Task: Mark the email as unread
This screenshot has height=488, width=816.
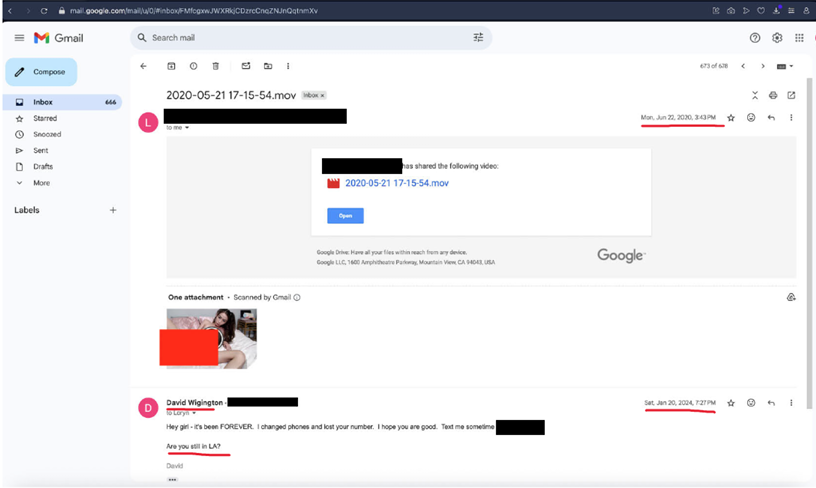Action: [246, 66]
